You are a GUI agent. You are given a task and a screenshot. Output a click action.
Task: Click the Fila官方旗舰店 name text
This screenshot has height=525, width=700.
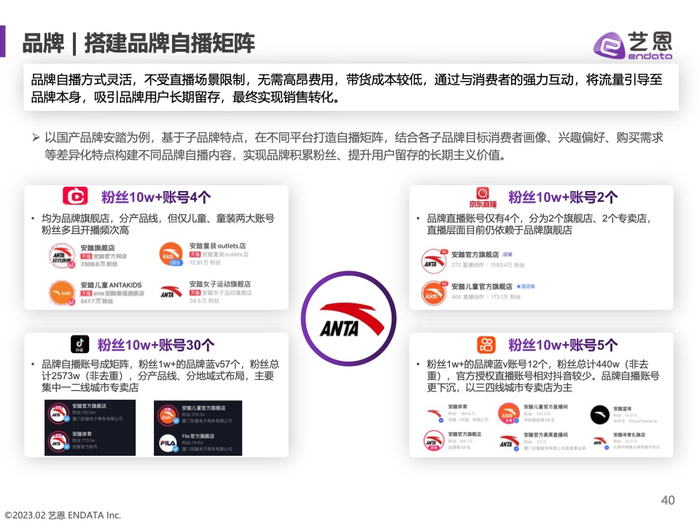pos(198,436)
